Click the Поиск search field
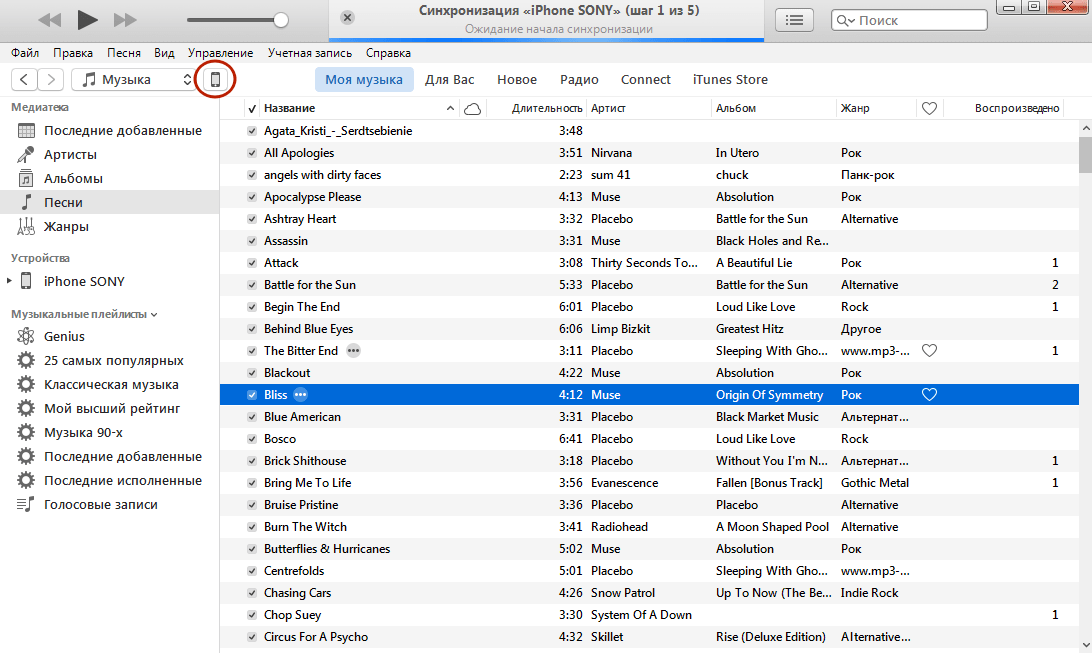 (909, 20)
